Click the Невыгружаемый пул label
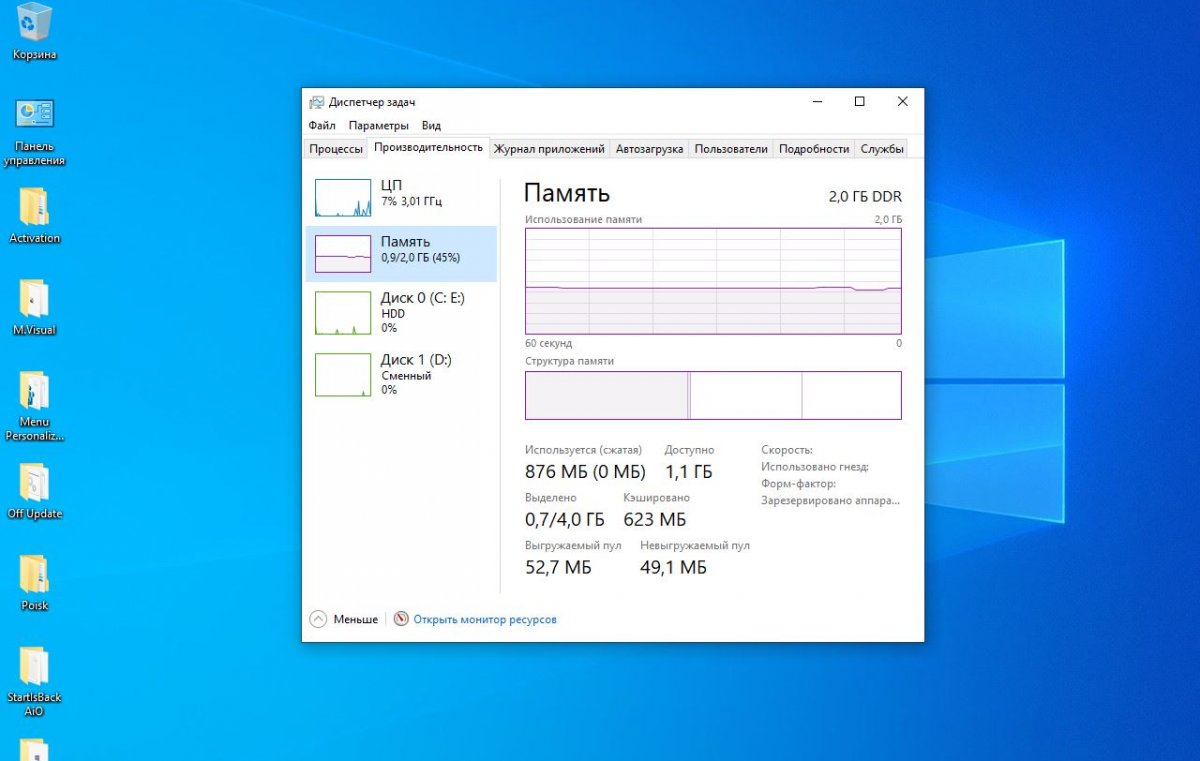Image resolution: width=1200 pixels, height=761 pixels. (x=695, y=545)
